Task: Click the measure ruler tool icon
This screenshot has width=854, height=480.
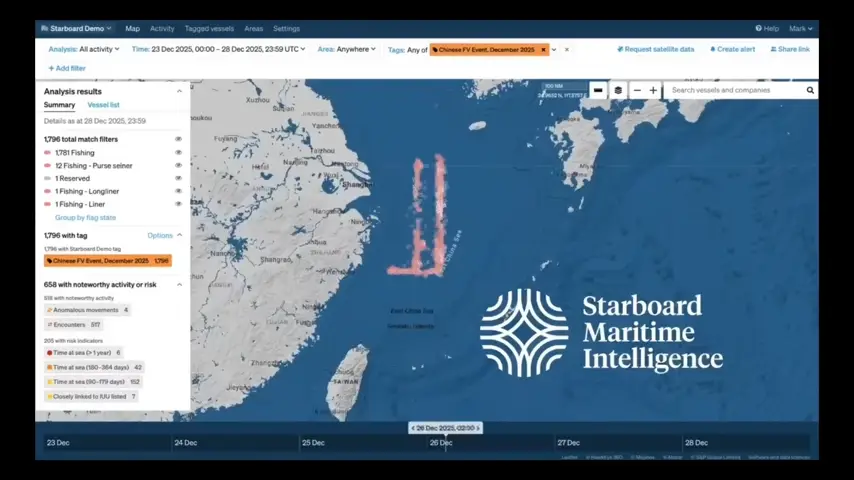Action: click(598, 90)
